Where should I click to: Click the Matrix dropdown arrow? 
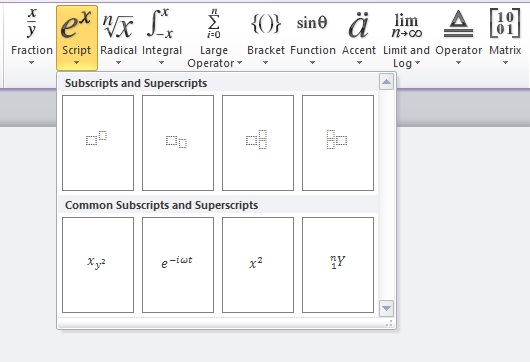(x=505, y=63)
